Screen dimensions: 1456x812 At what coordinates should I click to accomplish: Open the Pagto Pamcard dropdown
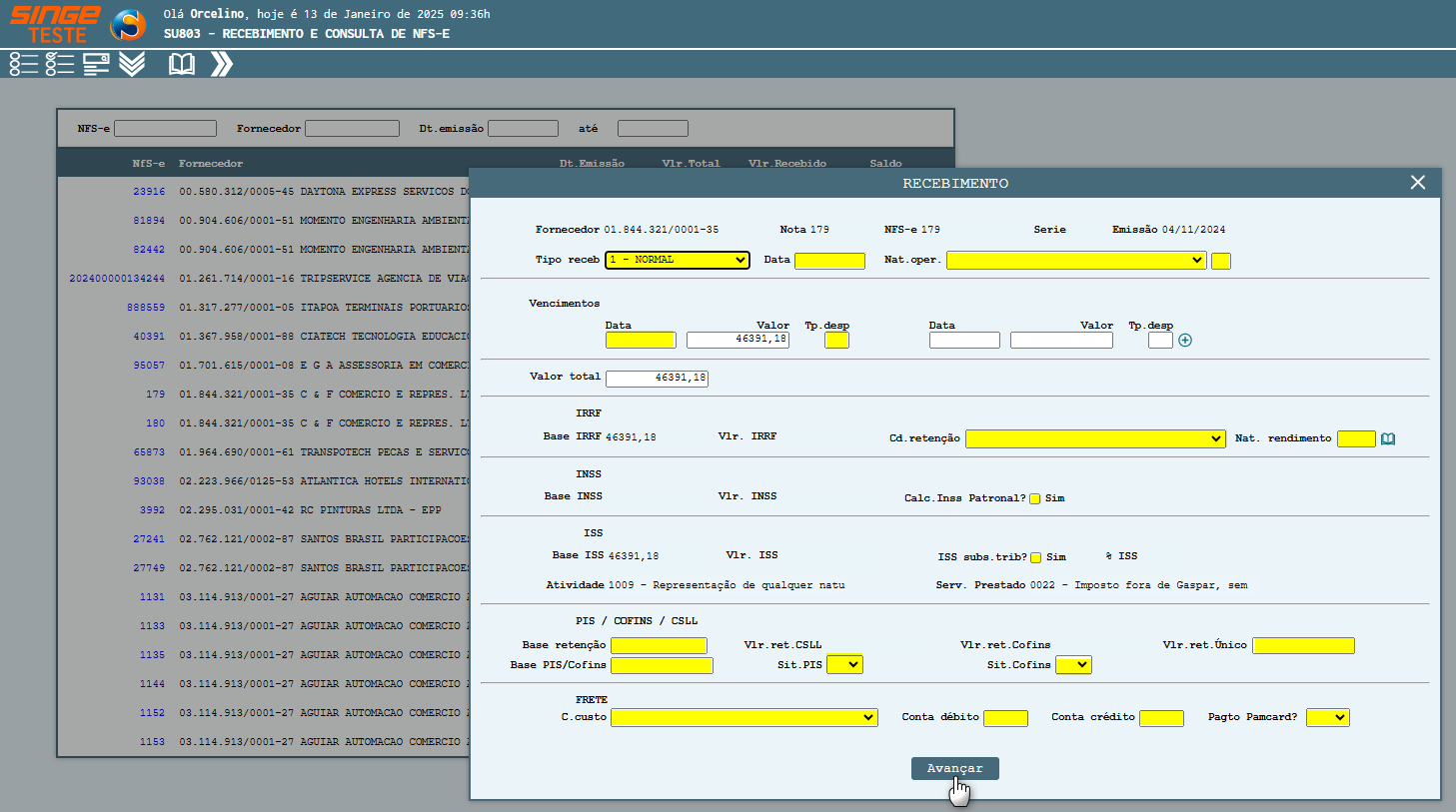click(1328, 717)
